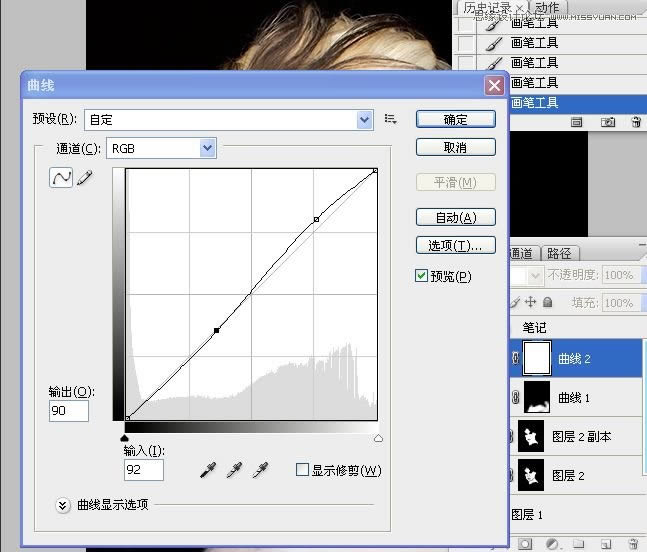This screenshot has width=647, height=552.
Task: Select the pencil draw-curve tool
Action: [x=84, y=178]
